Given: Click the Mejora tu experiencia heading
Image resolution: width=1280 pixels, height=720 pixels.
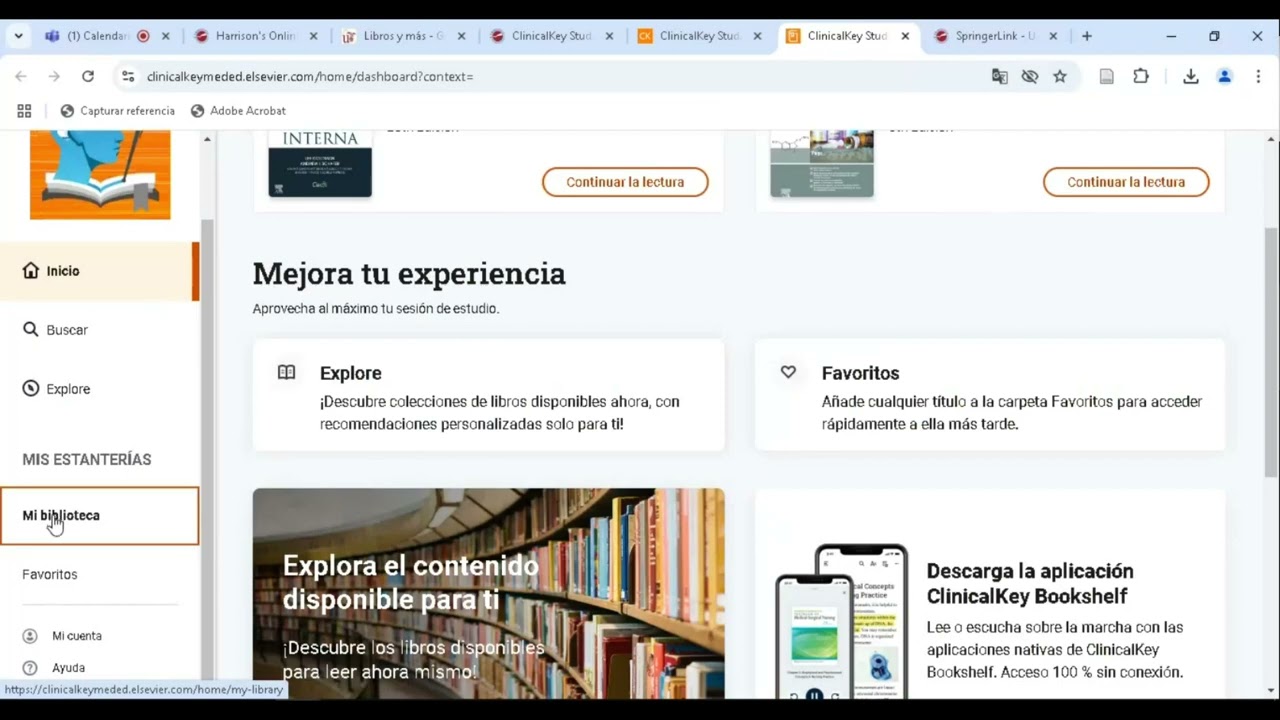Looking at the screenshot, I should coord(409,273).
